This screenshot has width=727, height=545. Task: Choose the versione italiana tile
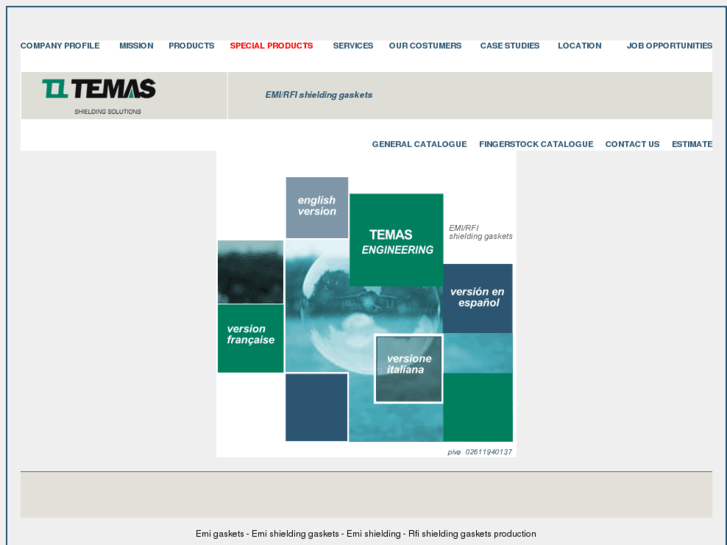pyautogui.click(x=408, y=368)
